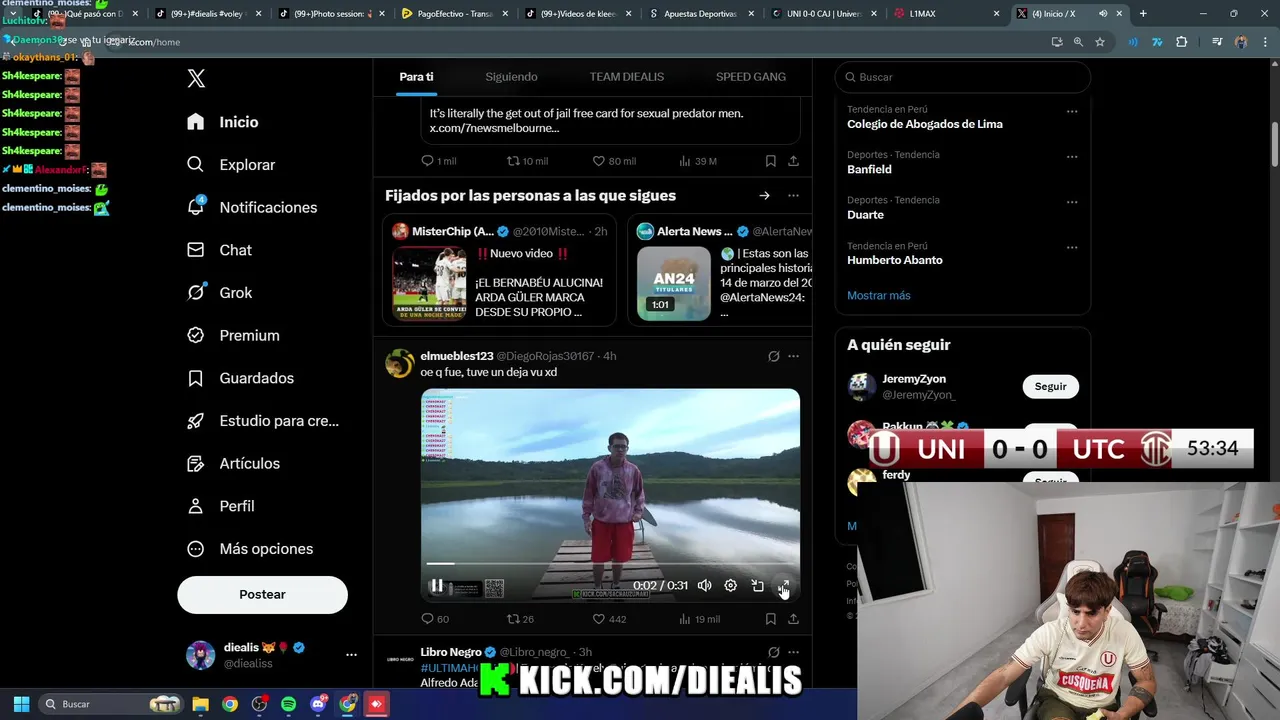Image resolution: width=1280 pixels, height=720 pixels.
Task: Bookmark this page with the star icon
Action: pyautogui.click(x=1100, y=42)
